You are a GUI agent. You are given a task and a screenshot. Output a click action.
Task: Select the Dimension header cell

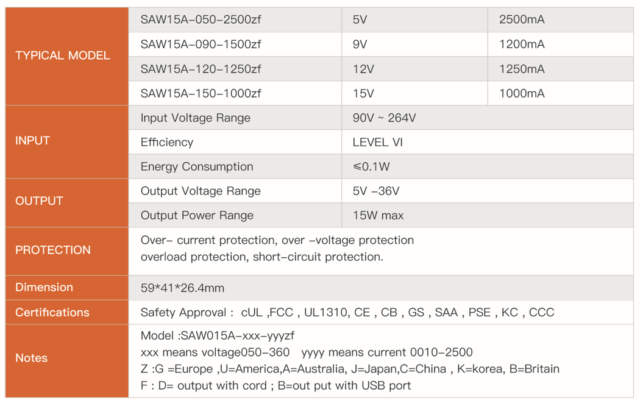pos(44,287)
